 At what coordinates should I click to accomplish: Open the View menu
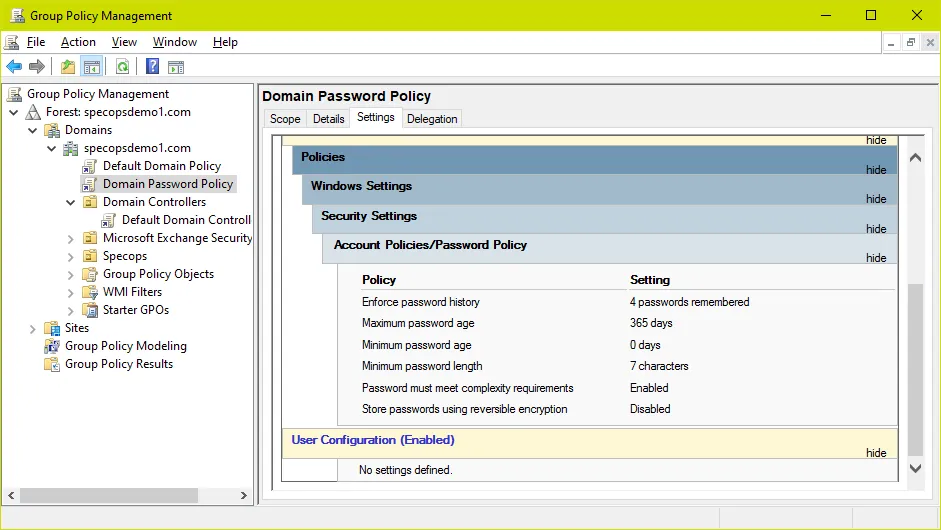124,42
